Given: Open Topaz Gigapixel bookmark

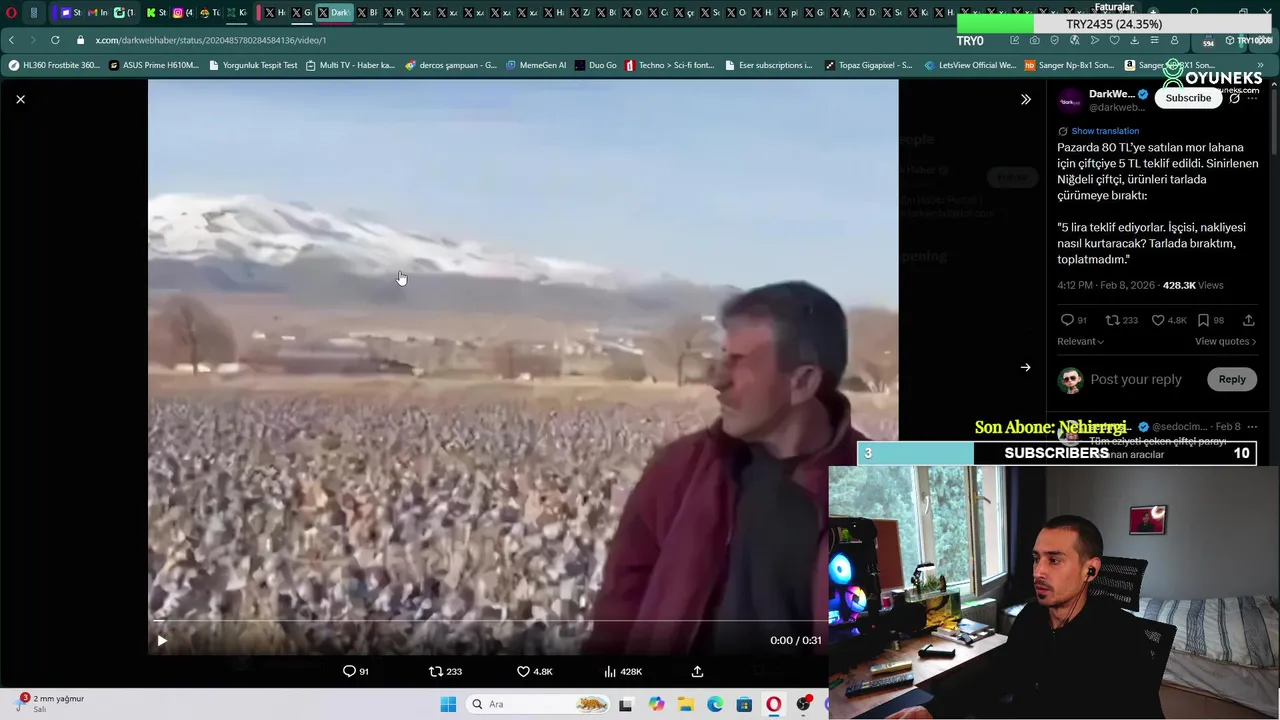Looking at the screenshot, I should 869,65.
